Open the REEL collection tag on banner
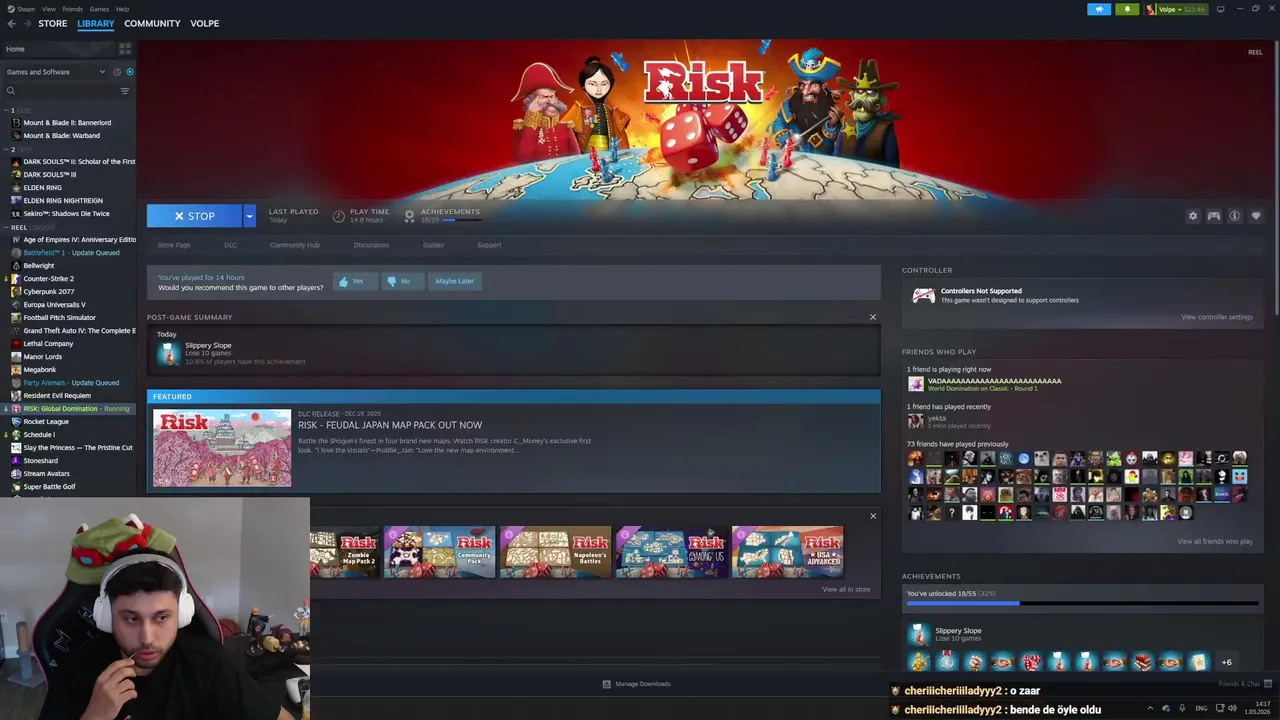Viewport: 1280px width, 720px height. pyautogui.click(x=1255, y=52)
